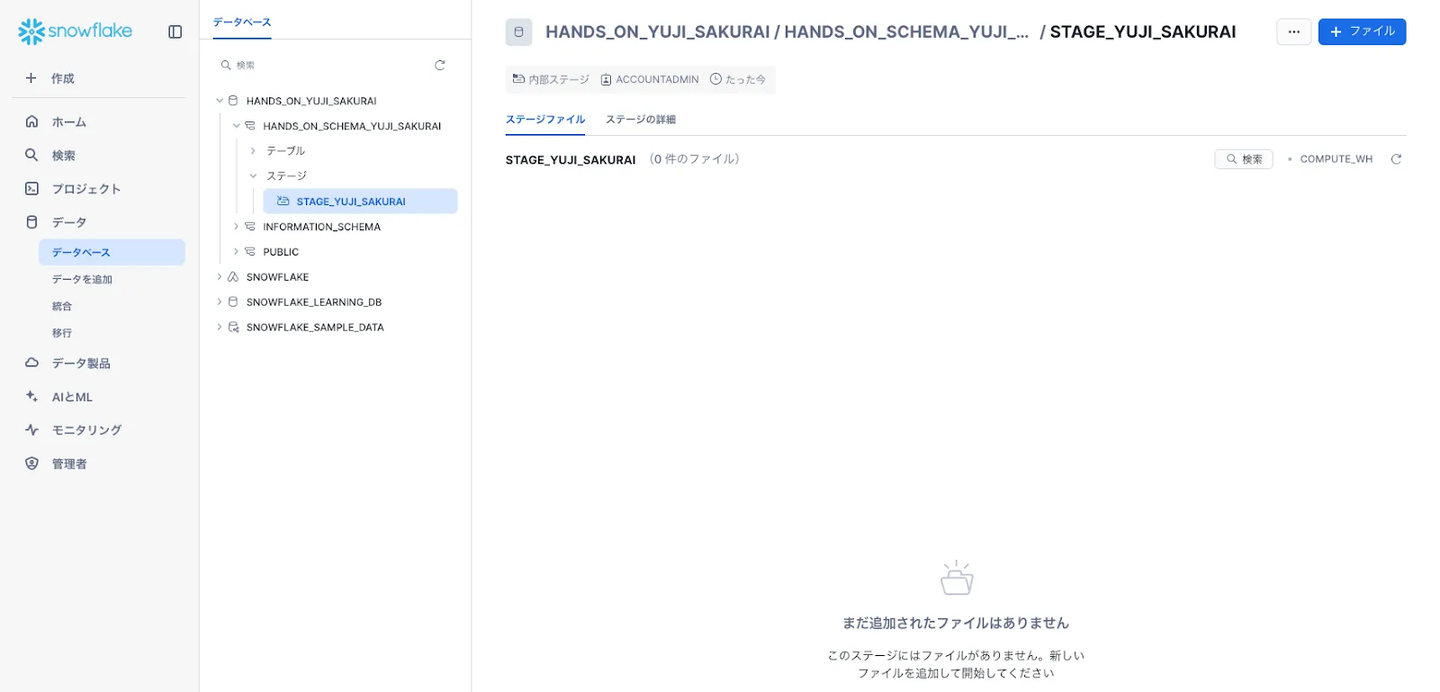Expand the INFORMATION_SCHEMA node

(x=236, y=227)
